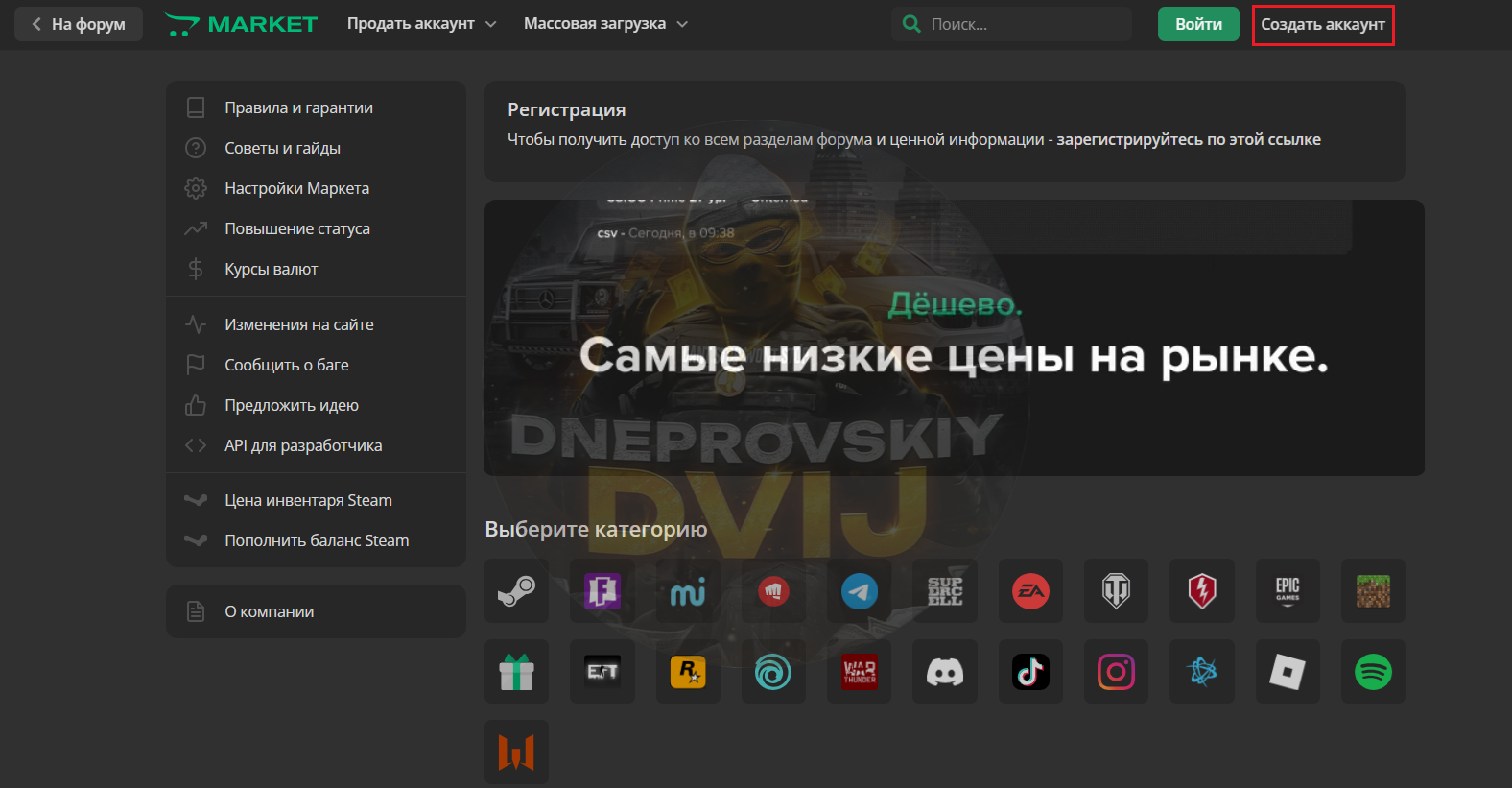This screenshot has width=1512, height=788.
Task: Open the Spotify category
Action: pyautogui.click(x=1373, y=672)
